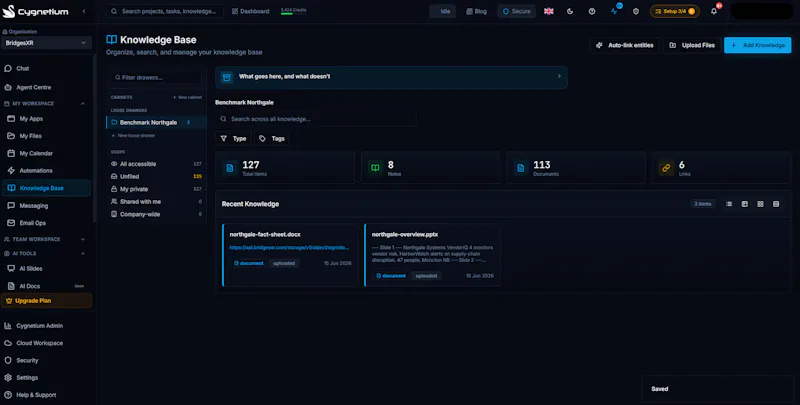The height and width of the screenshot is (405, 800).
Task: Select Shared with me scope
Action: click(156, 202)
